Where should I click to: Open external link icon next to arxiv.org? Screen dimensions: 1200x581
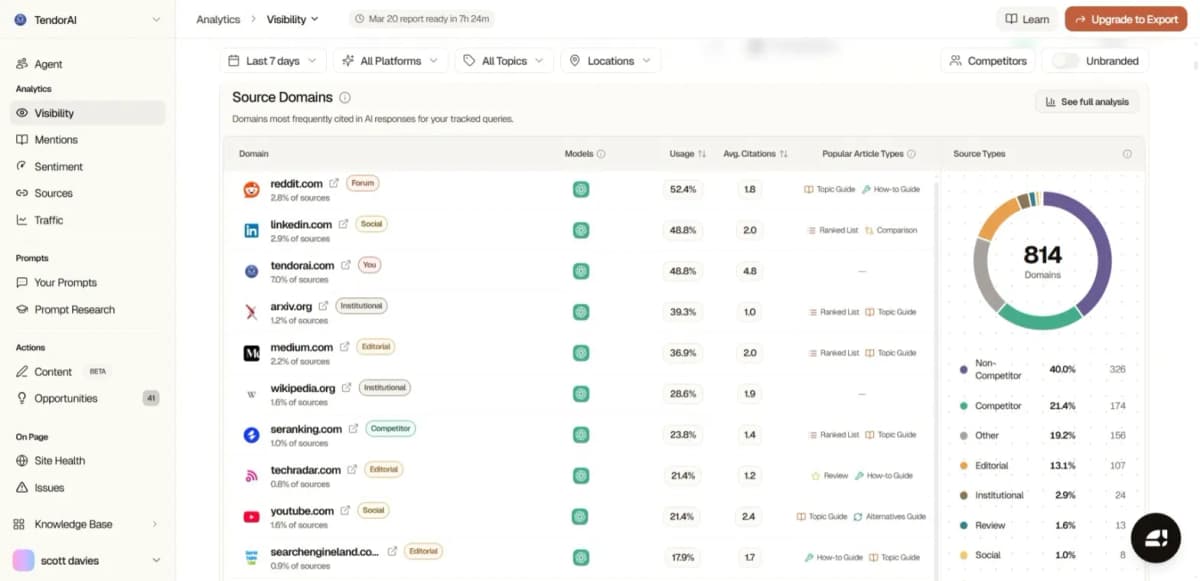click(324, 307)
